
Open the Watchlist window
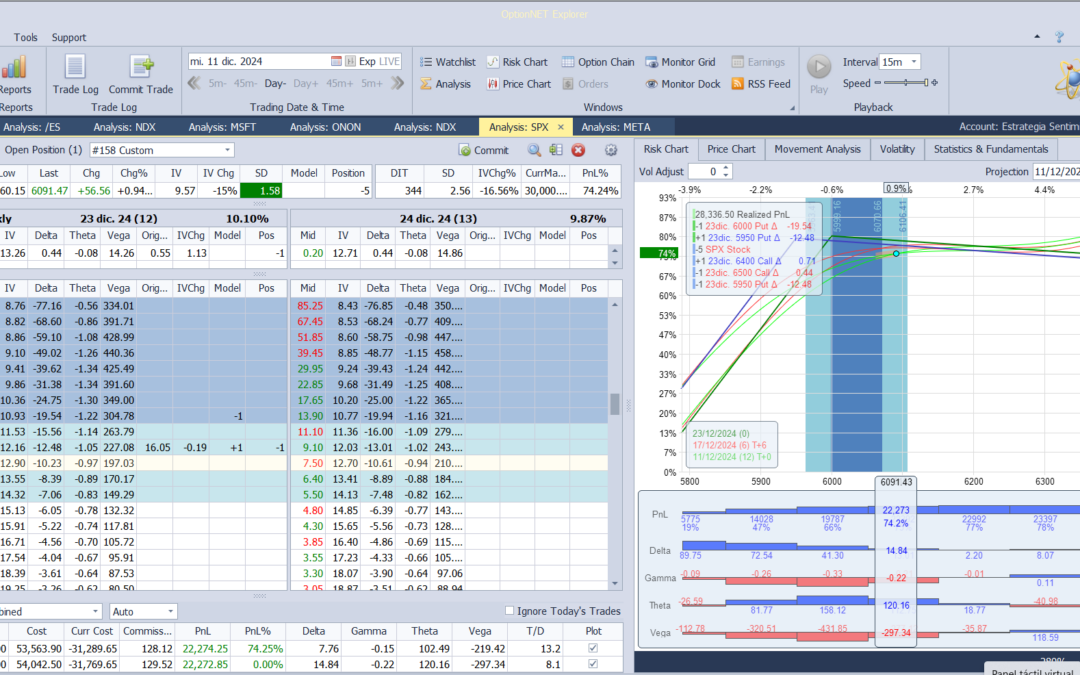447,62
